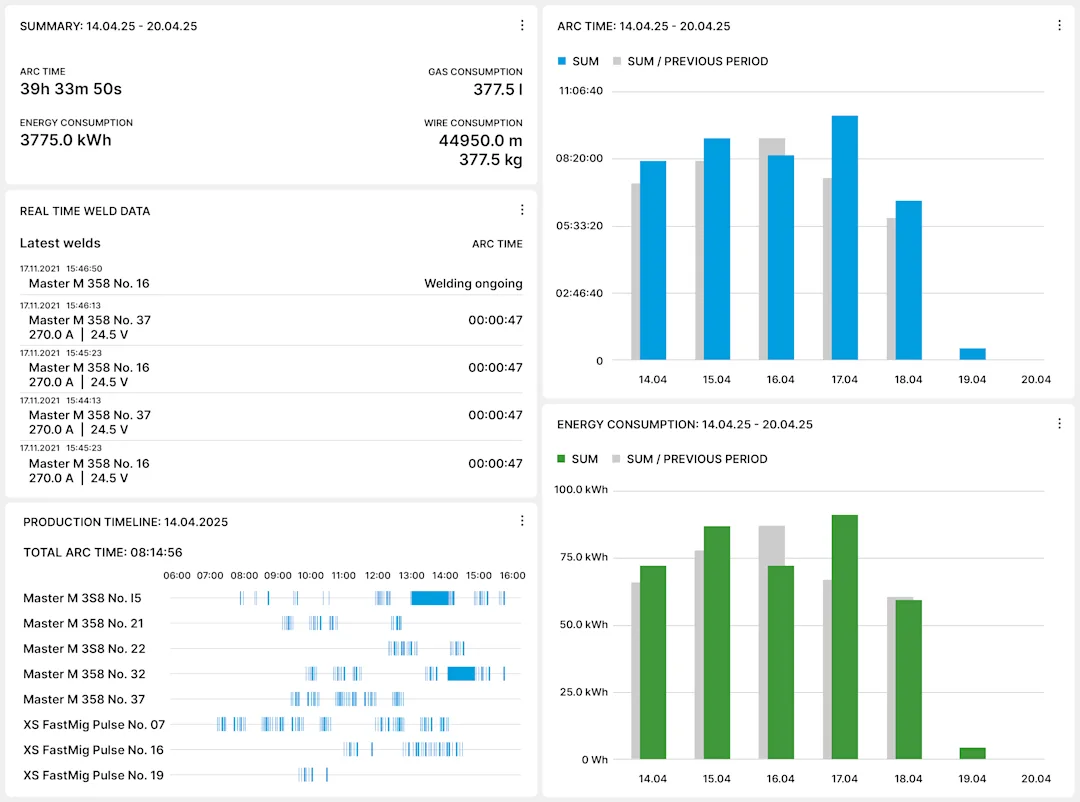The height and width of the screenshot is (802, 1080).
Task: Open the Real Time Weld Data kebab menu
Action: click(x=522, y=210)
